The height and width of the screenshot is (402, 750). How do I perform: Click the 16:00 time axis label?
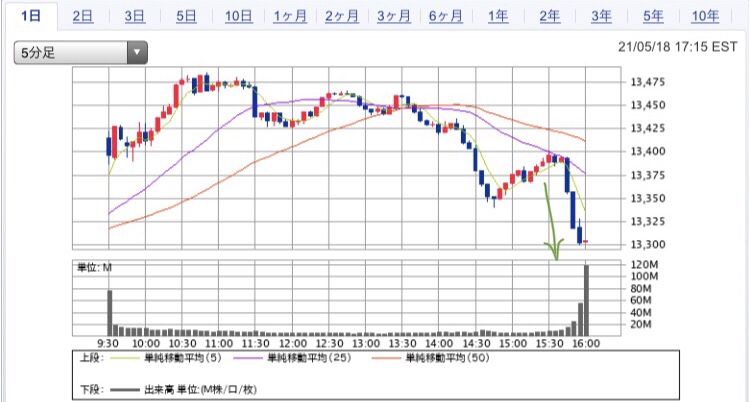586,344
